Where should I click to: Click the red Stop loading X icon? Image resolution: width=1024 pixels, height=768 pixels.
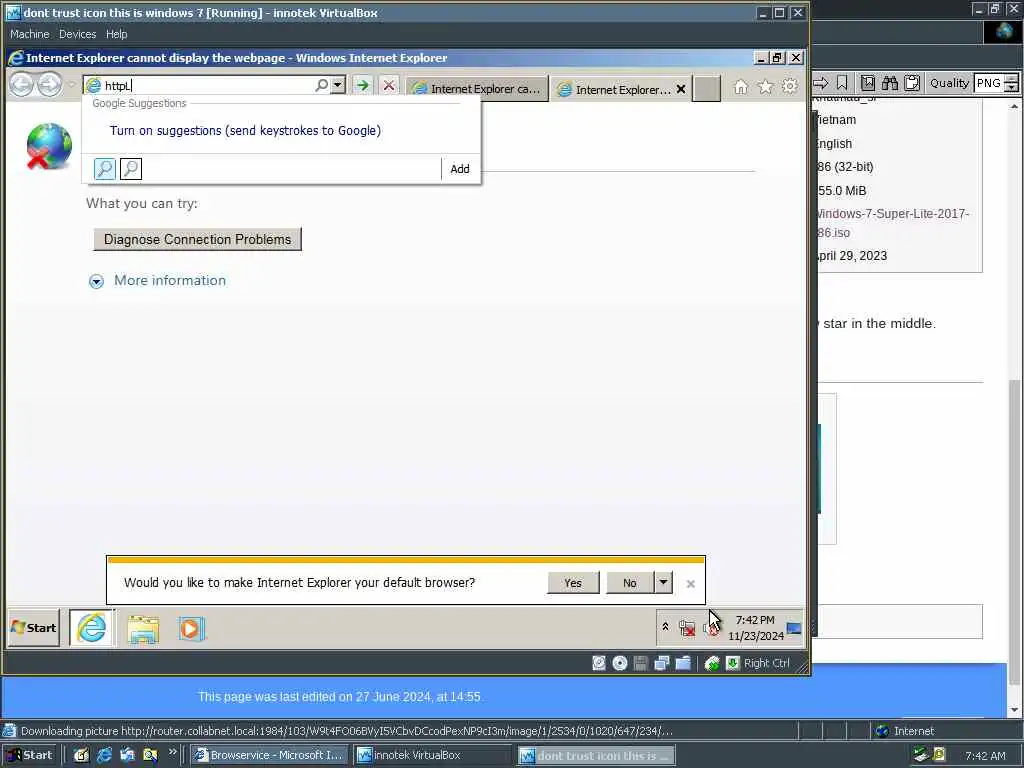[x=389, y=85]
